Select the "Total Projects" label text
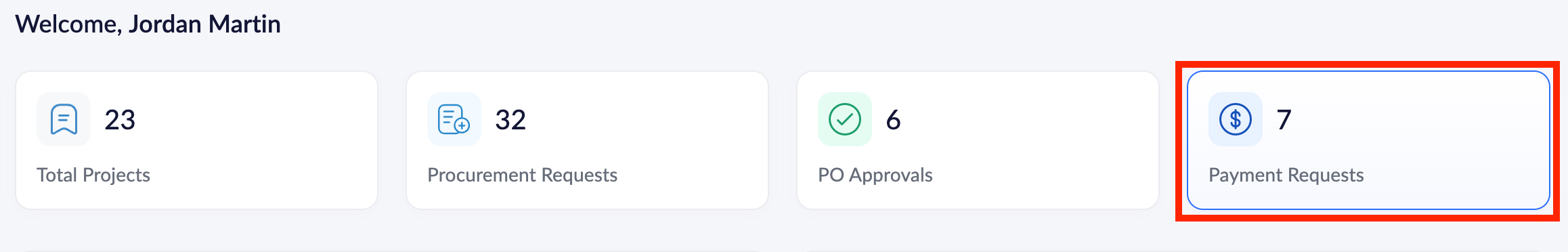This screenshot has height=252, width=1568. coord(93,175)
